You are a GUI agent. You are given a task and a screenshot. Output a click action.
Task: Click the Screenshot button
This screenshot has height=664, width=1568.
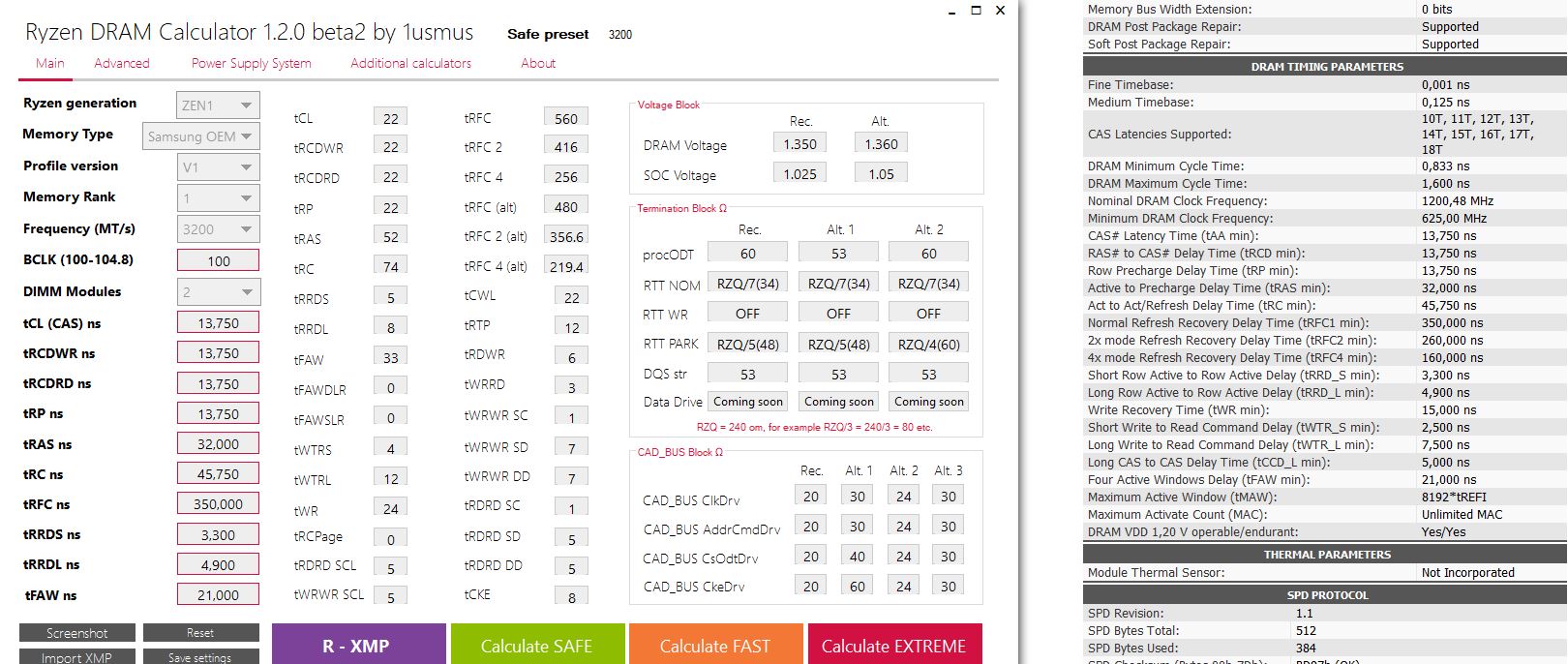77,633
